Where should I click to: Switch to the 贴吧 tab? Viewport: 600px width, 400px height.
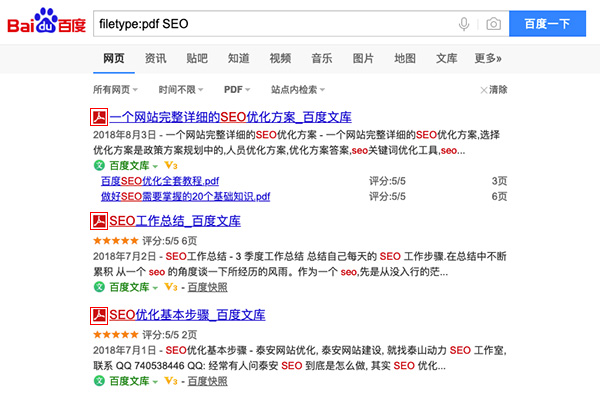[x=197, y=58]
